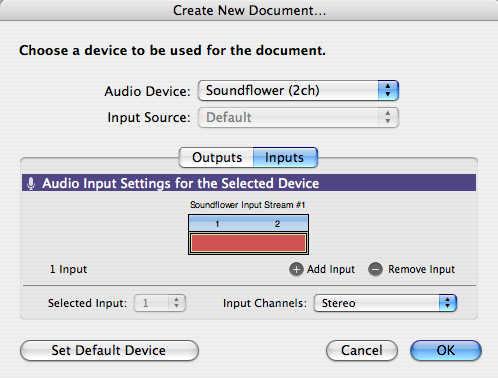Click the Selected Input stepper arrows
This screenshot has height=378, width=498.
pos(176,303)
